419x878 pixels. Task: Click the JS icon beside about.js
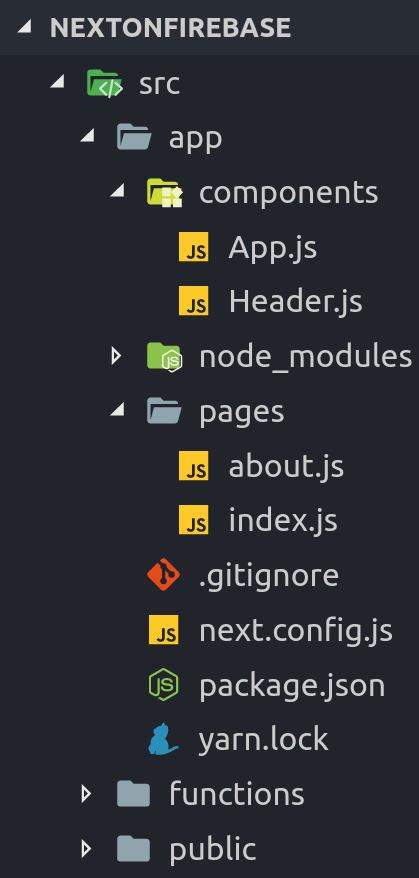point(194,465)
